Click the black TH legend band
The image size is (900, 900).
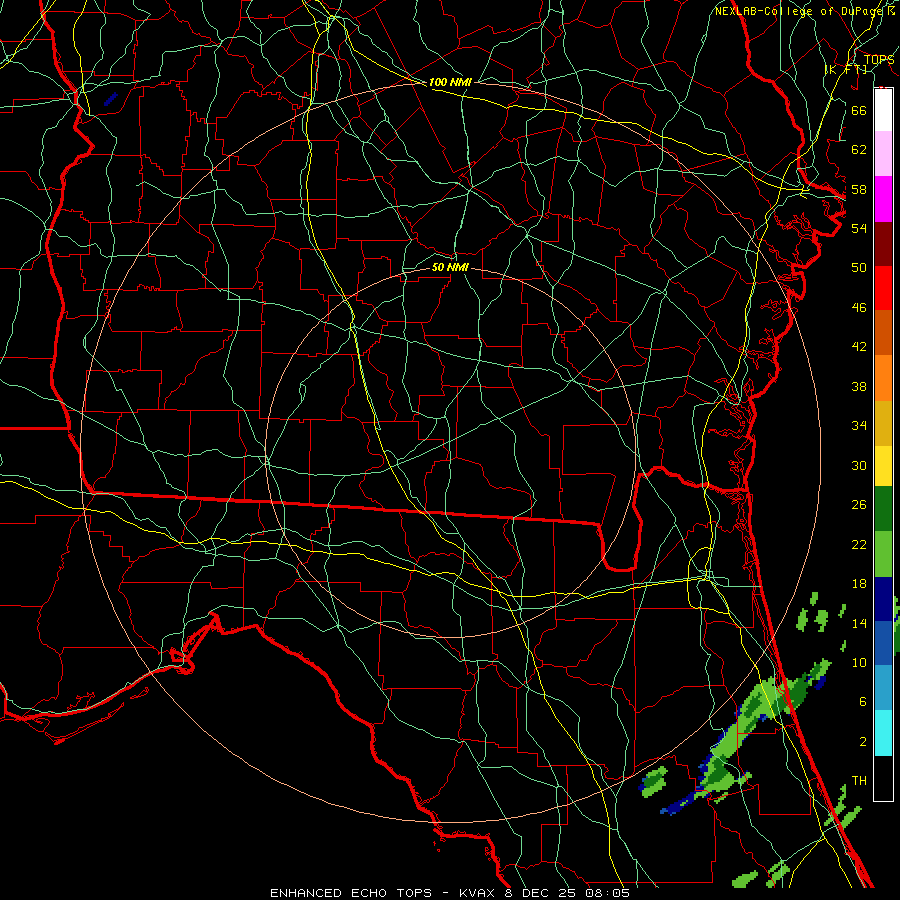click(x=883, y=778)
